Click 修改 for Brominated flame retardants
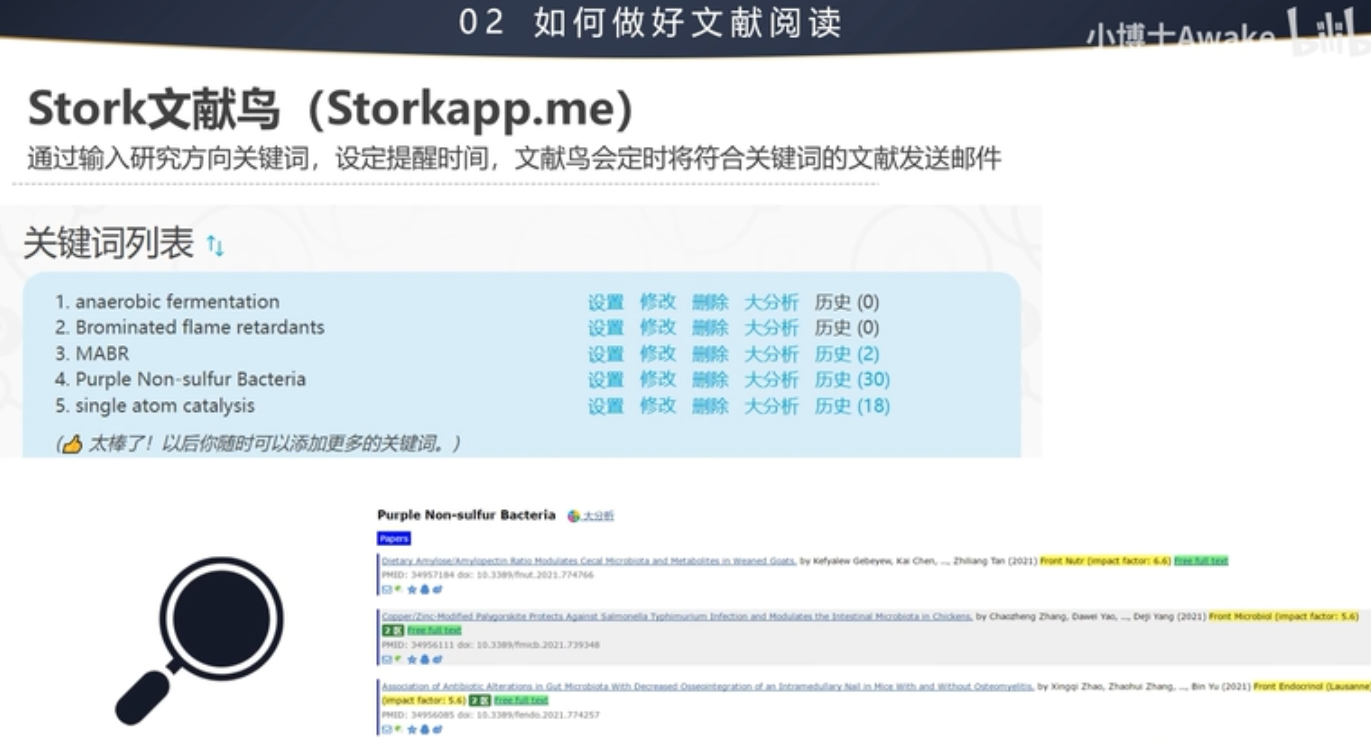 (x=658, y=328)
